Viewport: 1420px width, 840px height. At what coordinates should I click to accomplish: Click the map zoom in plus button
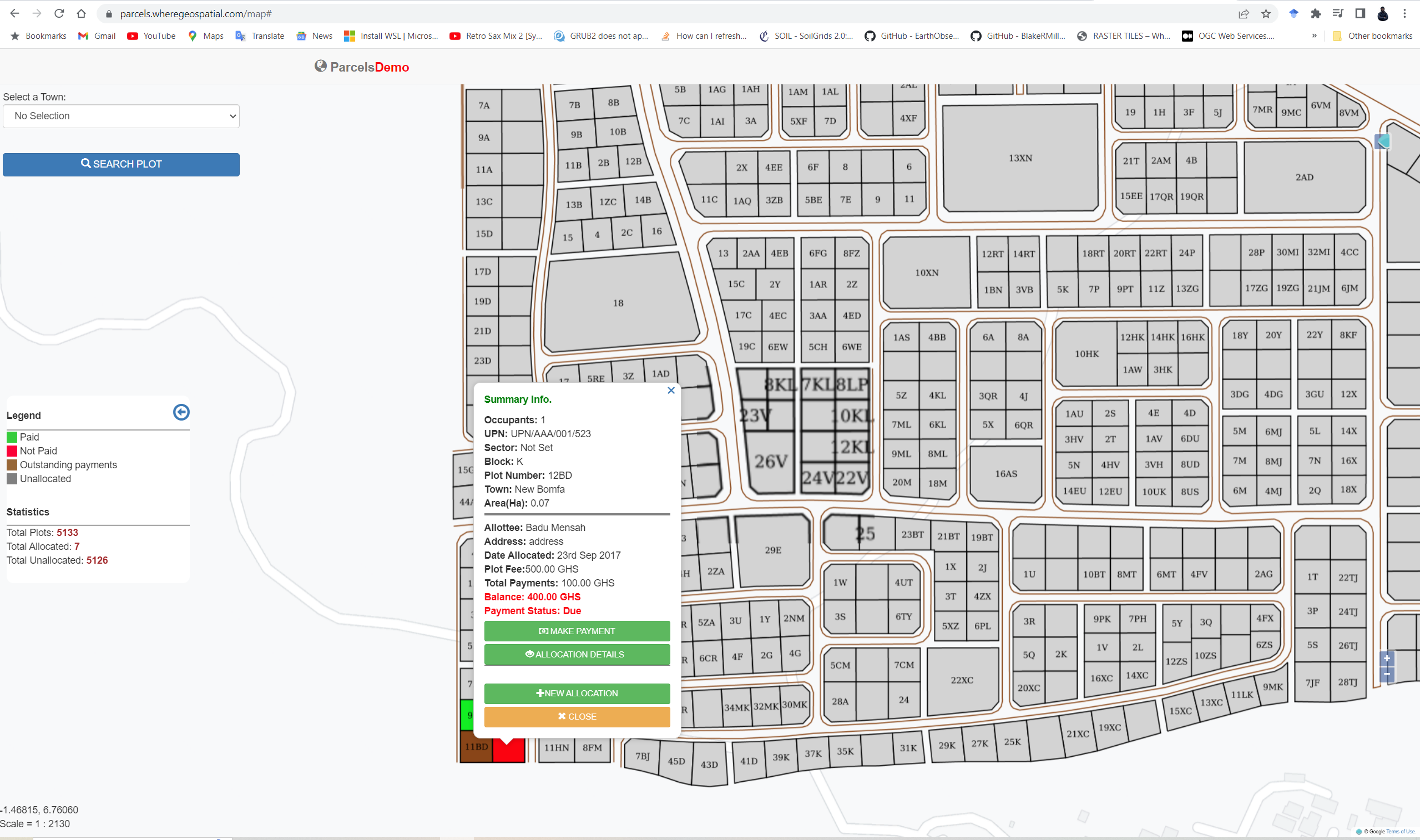coord(1387,659)
